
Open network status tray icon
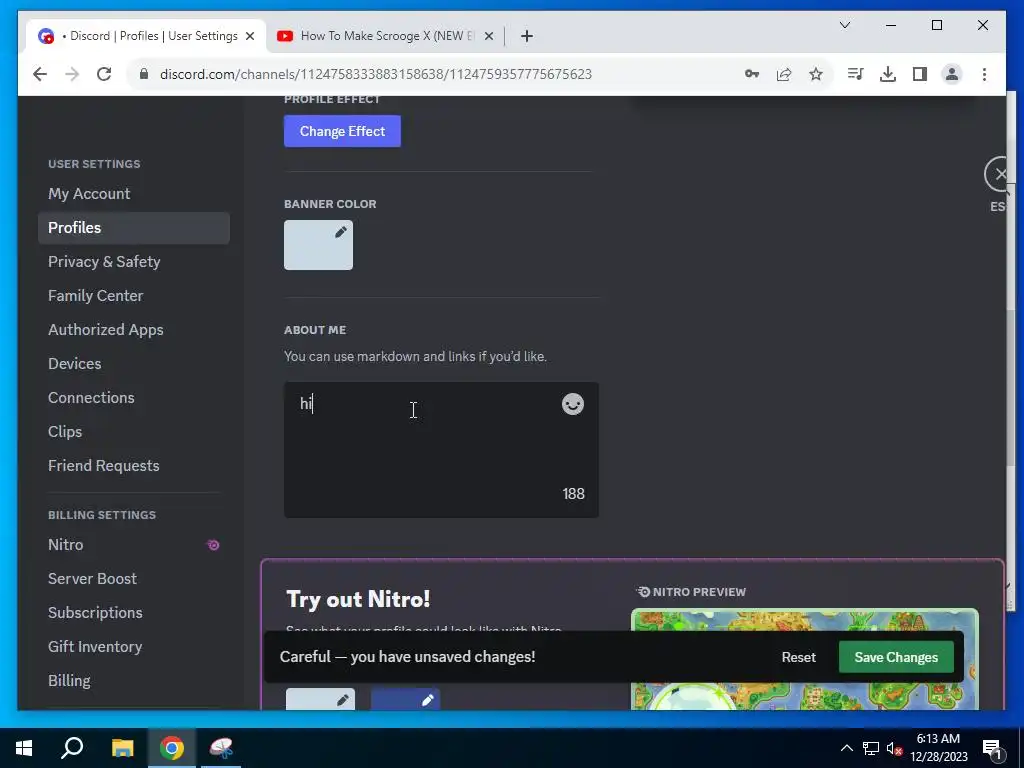(x=871, y=748)
